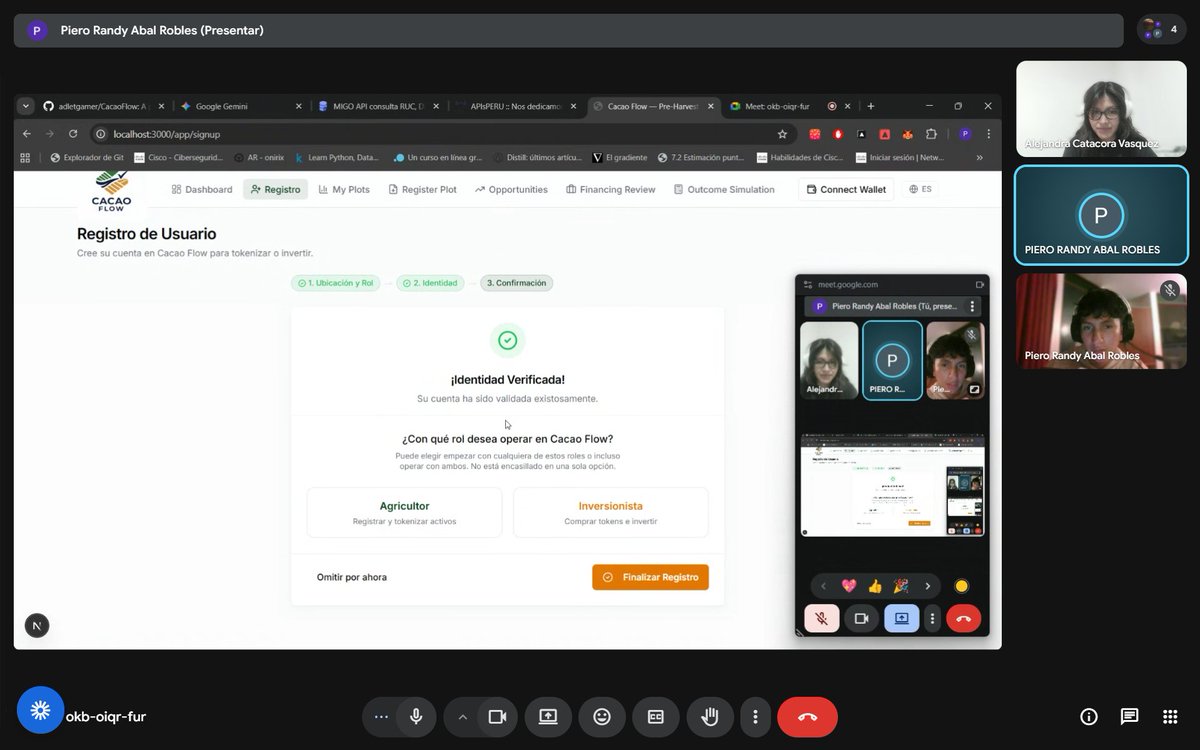Viewport: 1200px width, 750px height.
Task: Send party popper reaction in mini window
Action: point(901,586)
